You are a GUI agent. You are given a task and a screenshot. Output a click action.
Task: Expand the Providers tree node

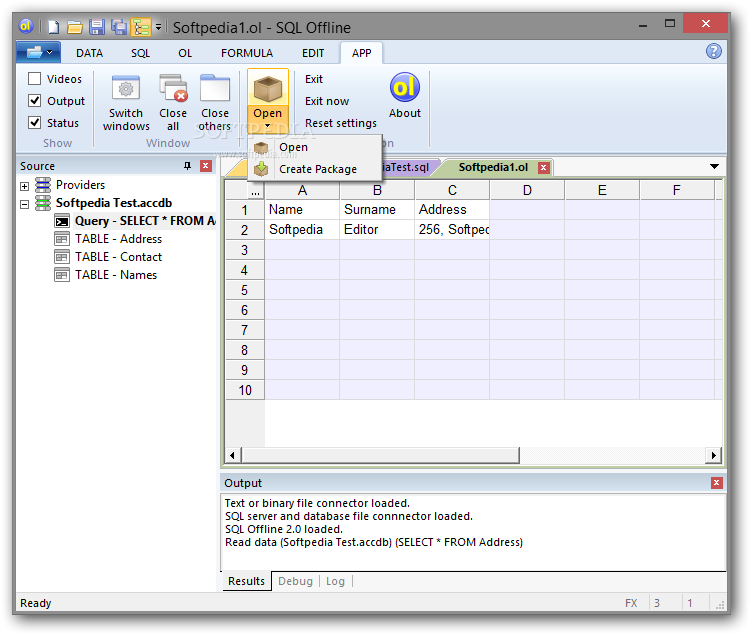(24, 186)
